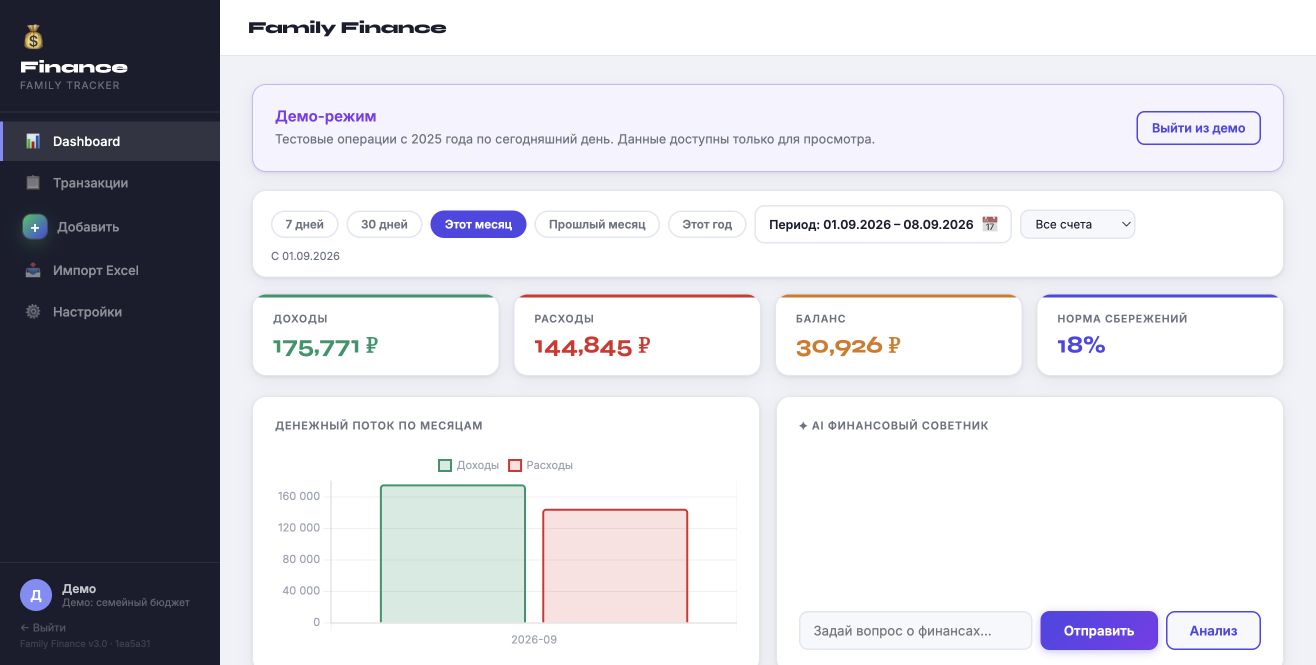Click the red Расходы bar in chart
The height and width of the screenshot is (665, 1316).
(615, 566)
